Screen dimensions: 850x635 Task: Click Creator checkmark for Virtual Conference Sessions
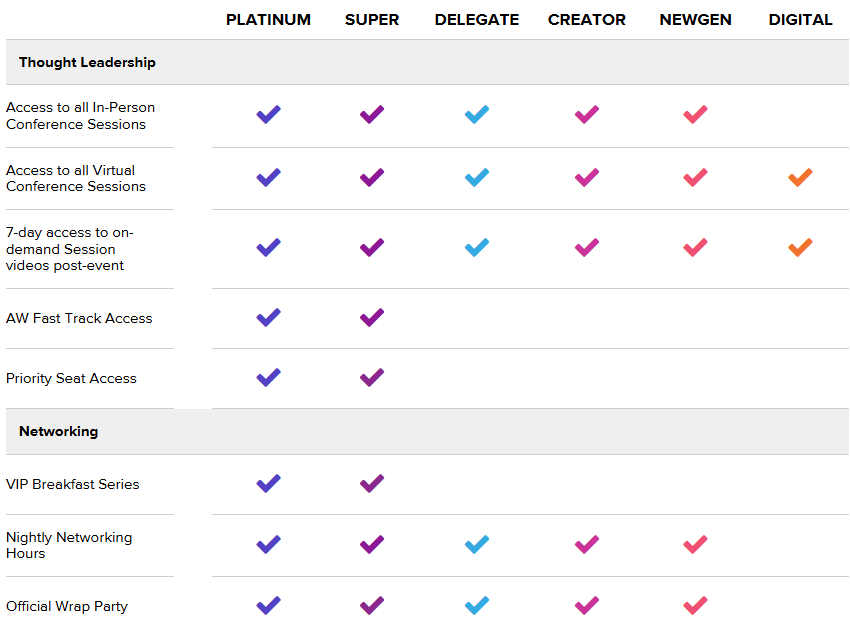587,178
